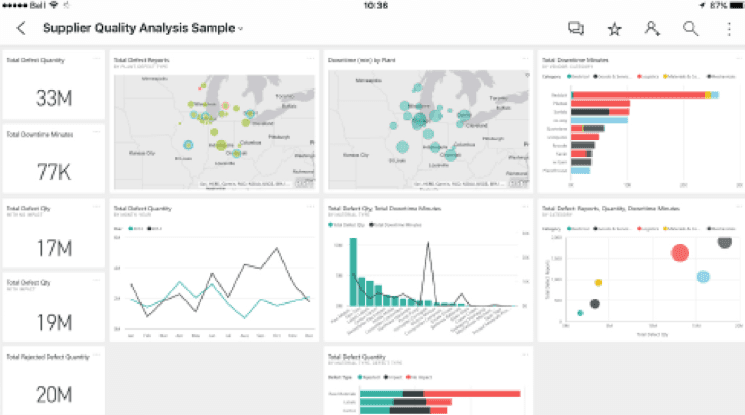Tap the tallest teal bar in material type chart
Image resolution: width=745 pixels, height=415 pixels.
point(353,271)
